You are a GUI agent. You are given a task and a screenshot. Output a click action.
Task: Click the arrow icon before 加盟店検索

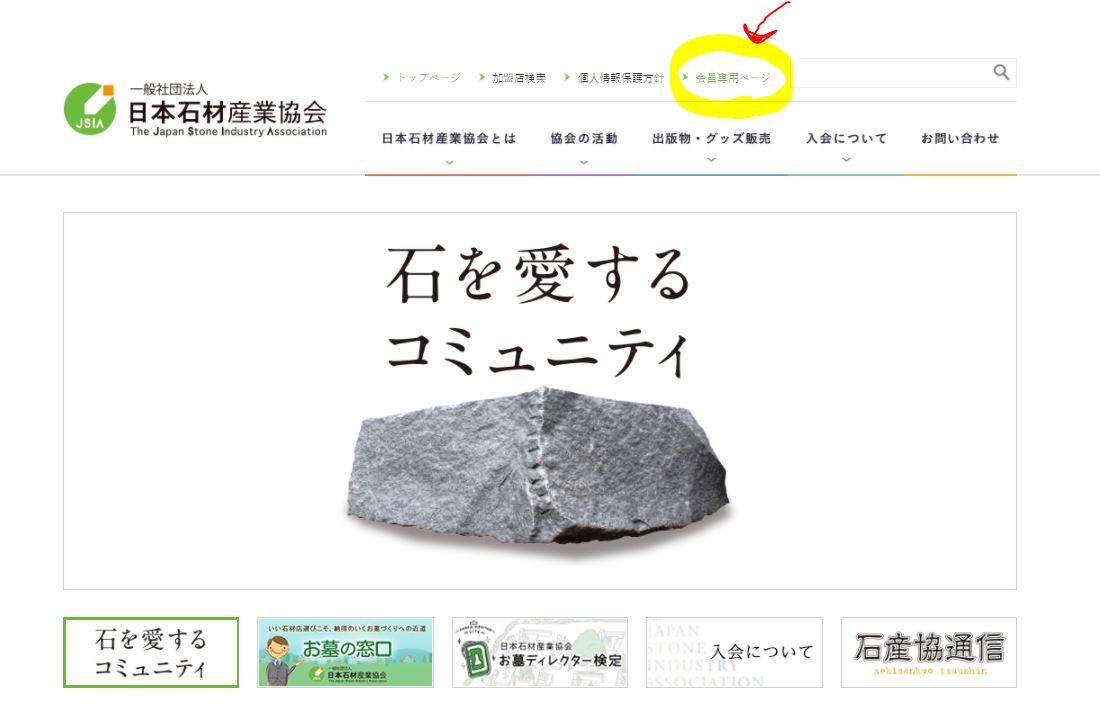pos(482,77)
